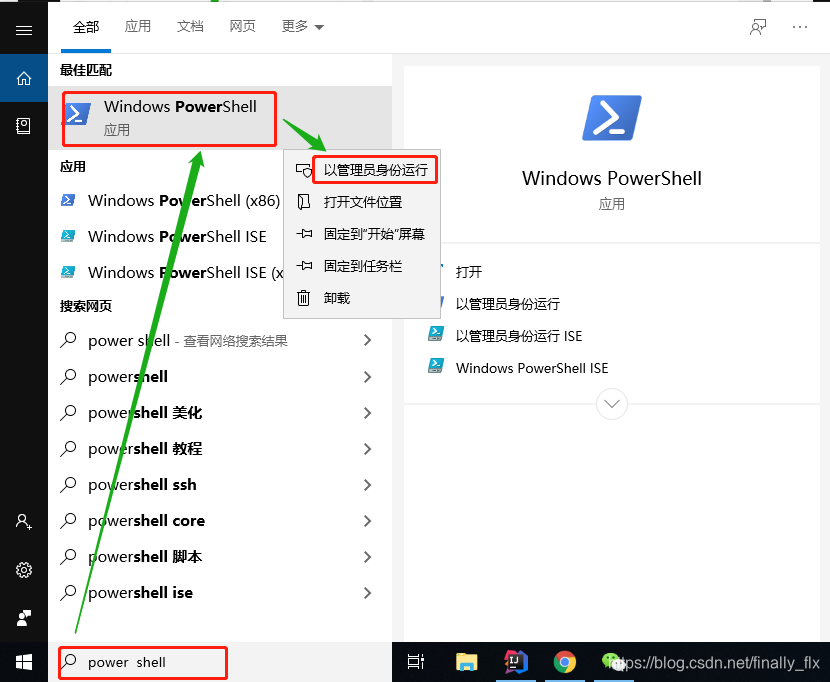Click the 搜索网页 section heading
The image size is (830, 682).
(86, 306)
